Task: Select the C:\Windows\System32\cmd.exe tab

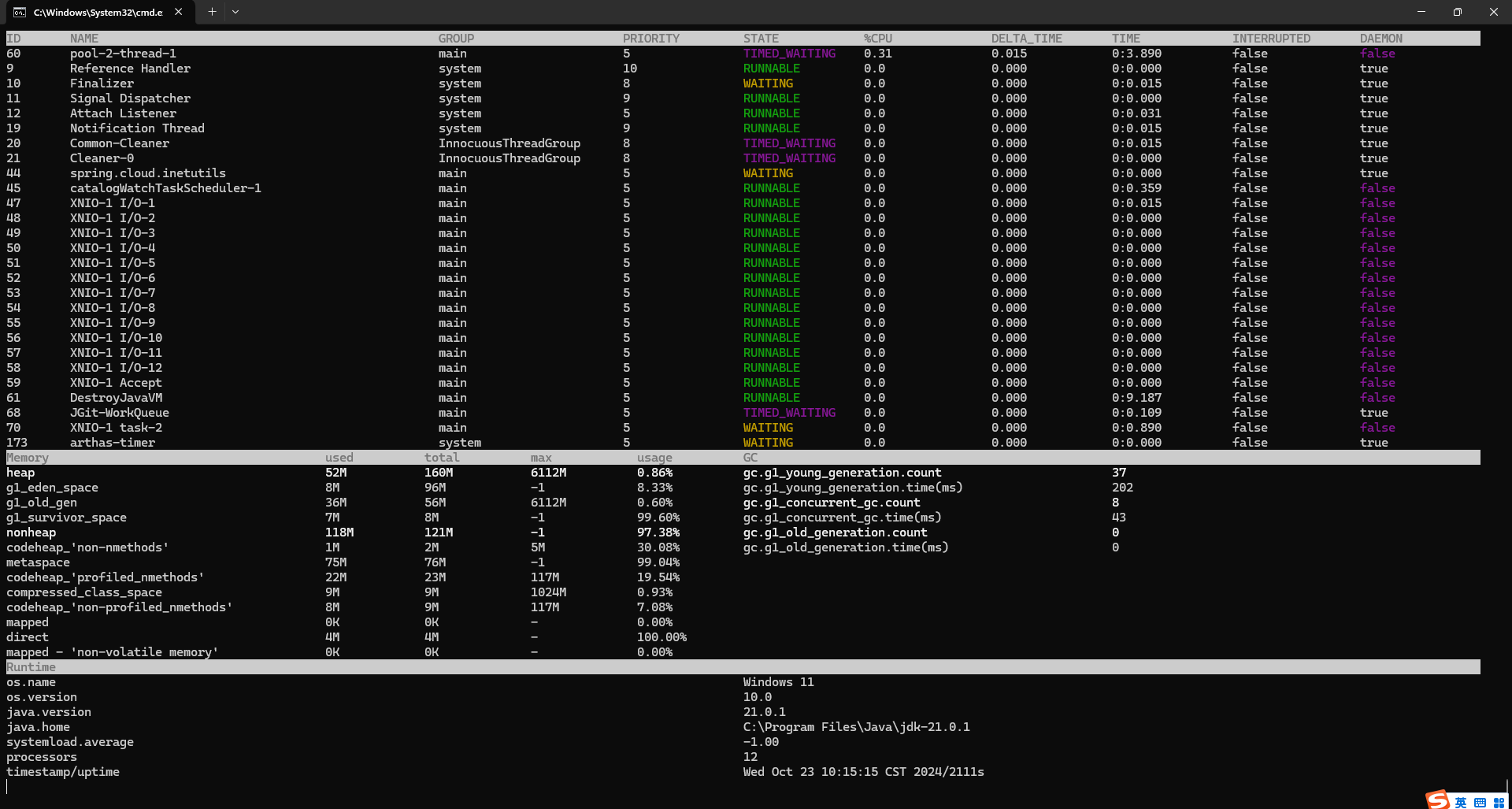Action: pos(98,13)
